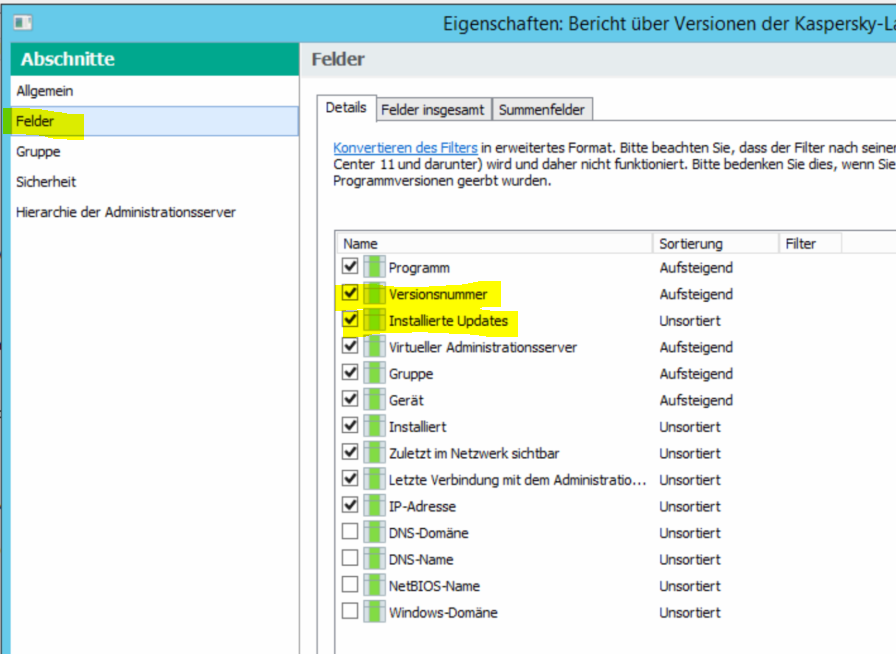Select the NetBIOS-Name field name

[434, 586]
